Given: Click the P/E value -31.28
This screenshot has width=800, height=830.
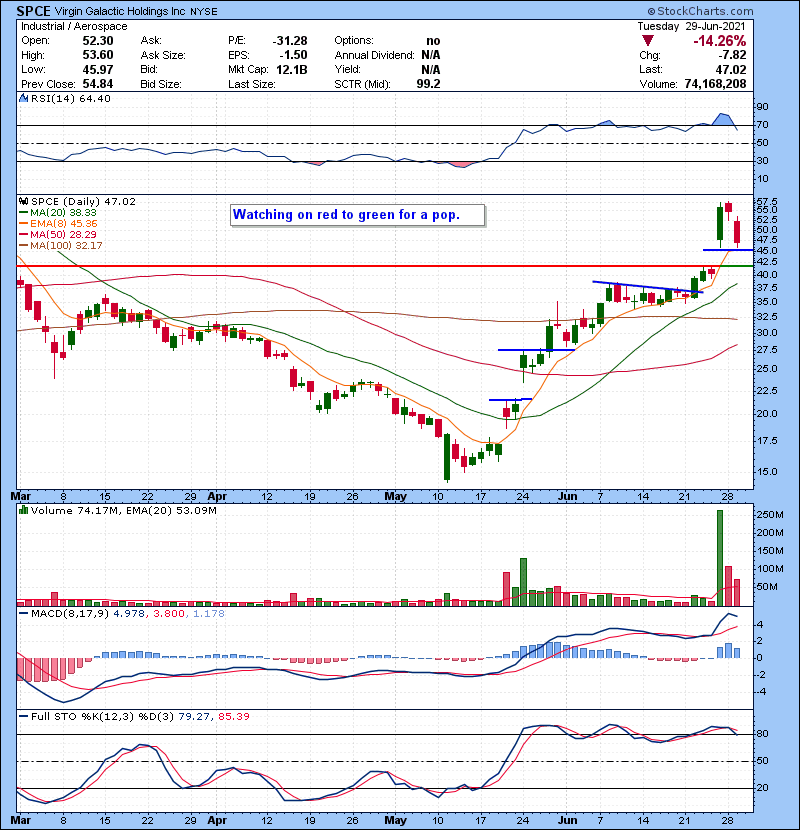Looking at the screenshot, I should 290,41.
